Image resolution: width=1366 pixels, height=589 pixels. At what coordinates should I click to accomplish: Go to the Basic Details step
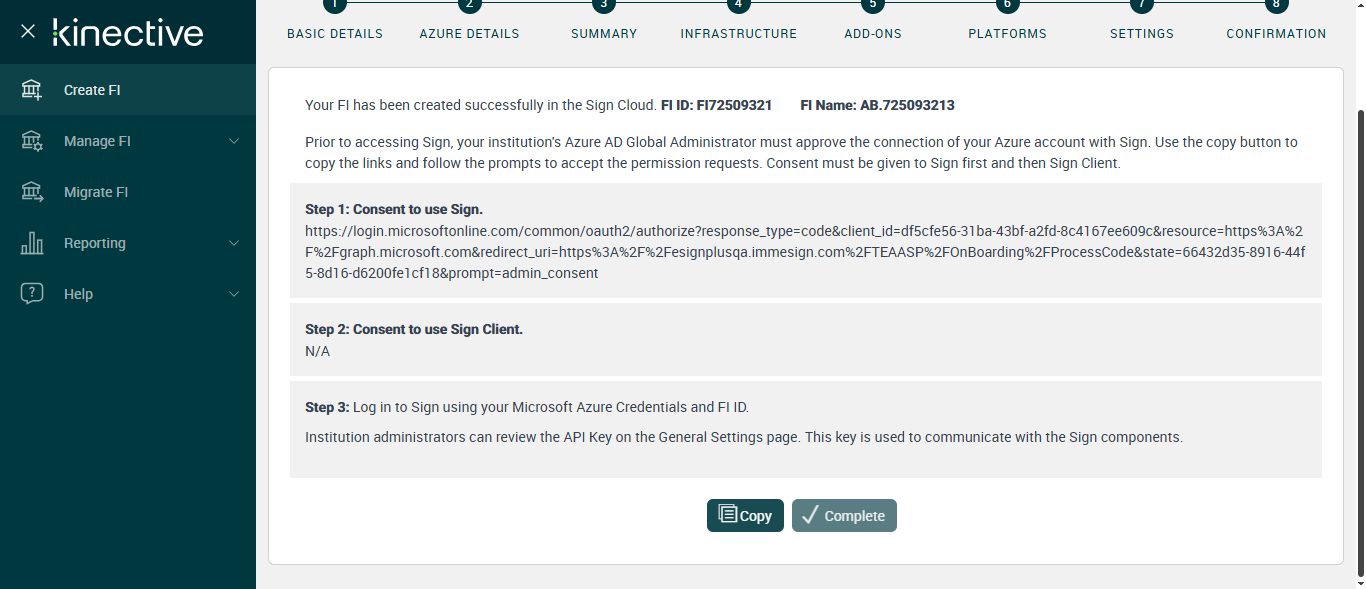[335, 34]
